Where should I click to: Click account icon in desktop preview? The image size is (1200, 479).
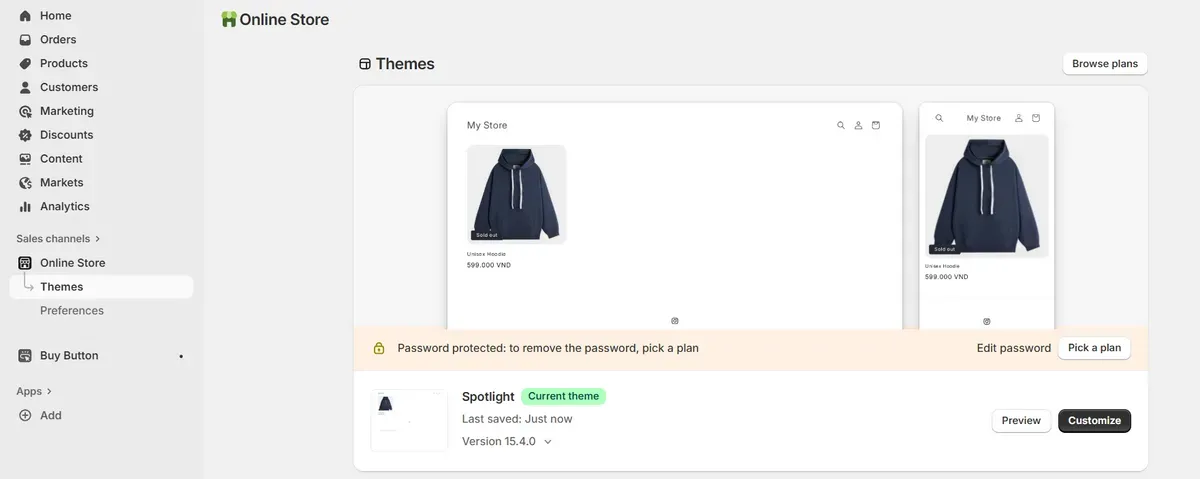click(858, 125)
